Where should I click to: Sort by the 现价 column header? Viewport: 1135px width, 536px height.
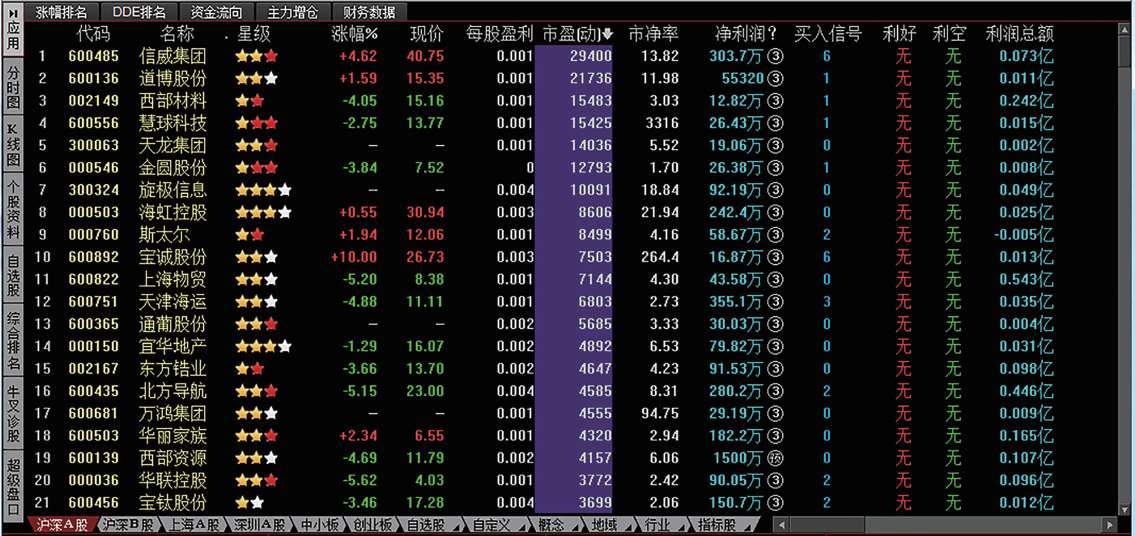[426, 34]
